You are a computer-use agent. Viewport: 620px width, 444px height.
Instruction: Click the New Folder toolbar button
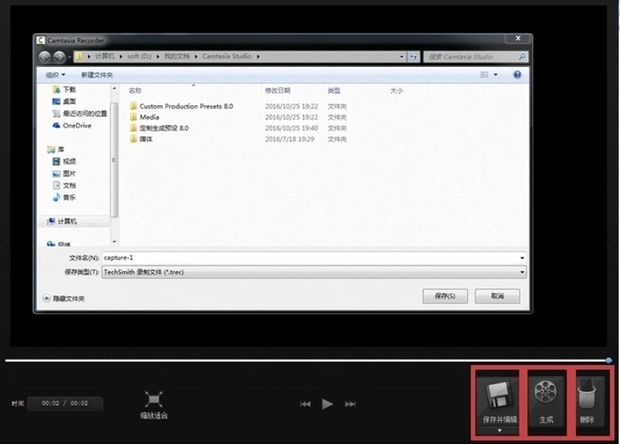pyautogui.click(x=97, y=75)
